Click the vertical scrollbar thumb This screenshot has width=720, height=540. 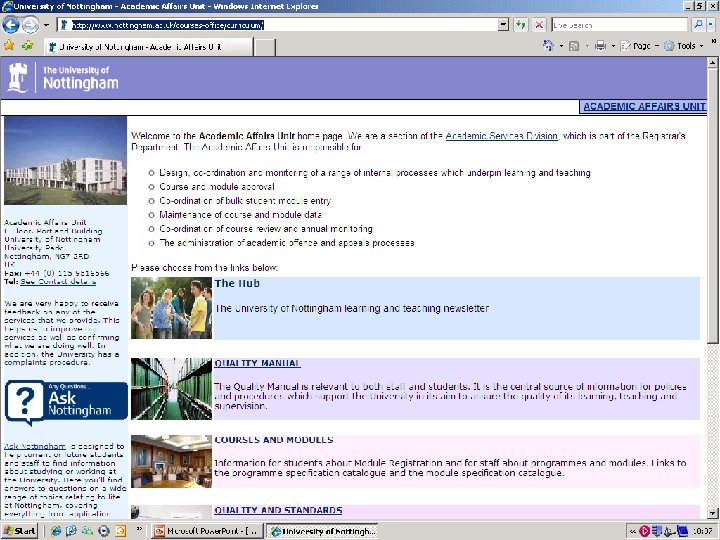point(712,206)
